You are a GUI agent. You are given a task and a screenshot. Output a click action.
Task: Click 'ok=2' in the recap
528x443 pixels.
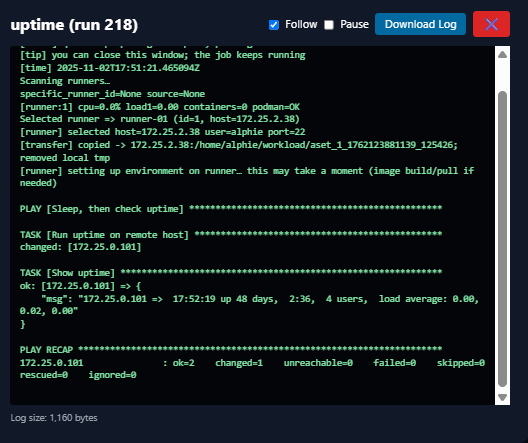click(184, 363)
